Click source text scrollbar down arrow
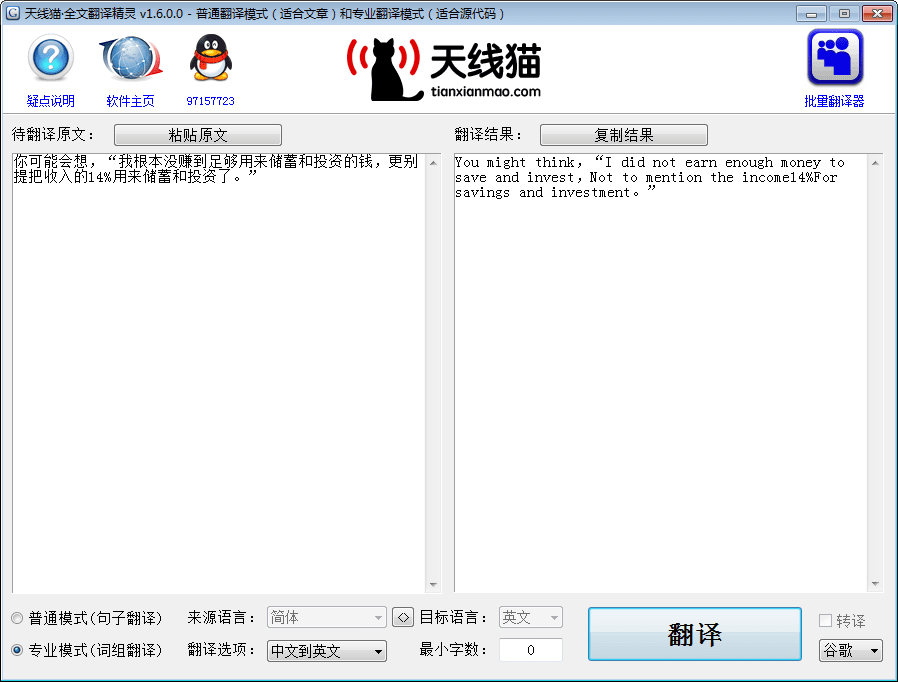898x682 pixels. [434, 584]
